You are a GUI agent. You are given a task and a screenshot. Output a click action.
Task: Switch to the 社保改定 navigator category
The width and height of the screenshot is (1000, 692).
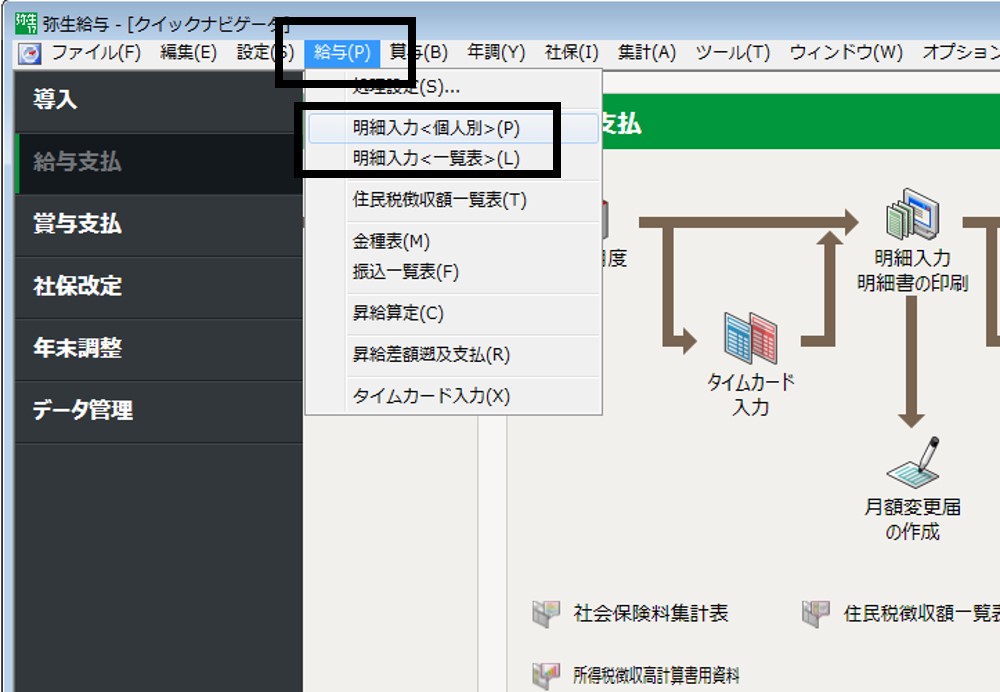pos(159,286)
